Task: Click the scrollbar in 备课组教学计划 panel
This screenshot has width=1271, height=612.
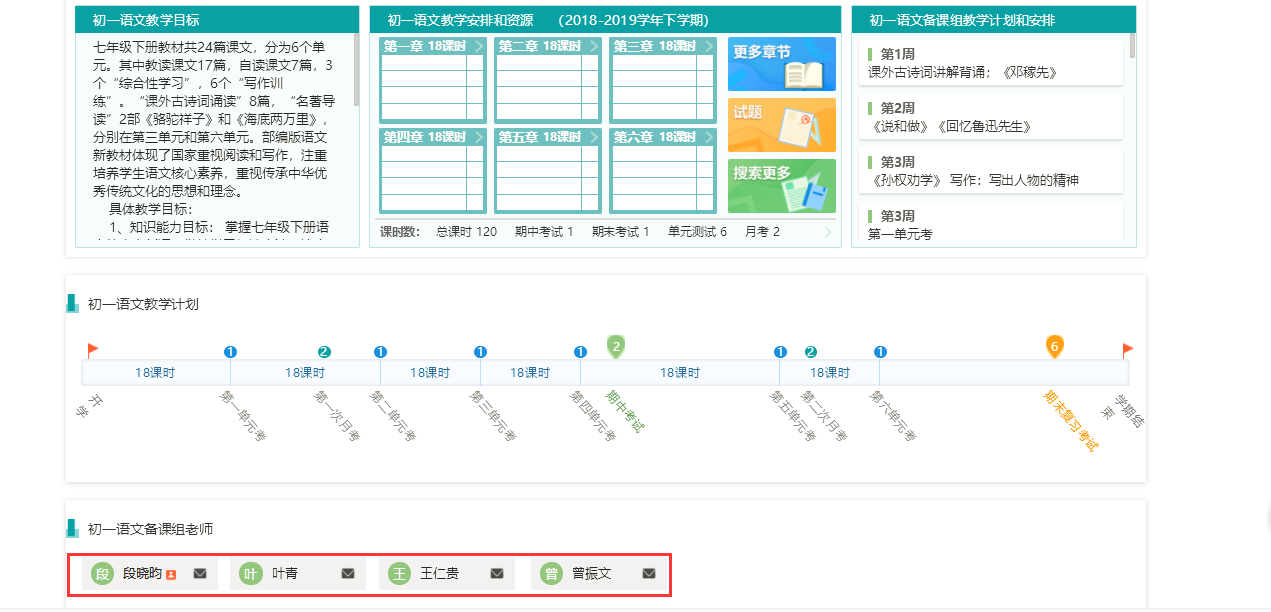Action: pos(1133,45)
